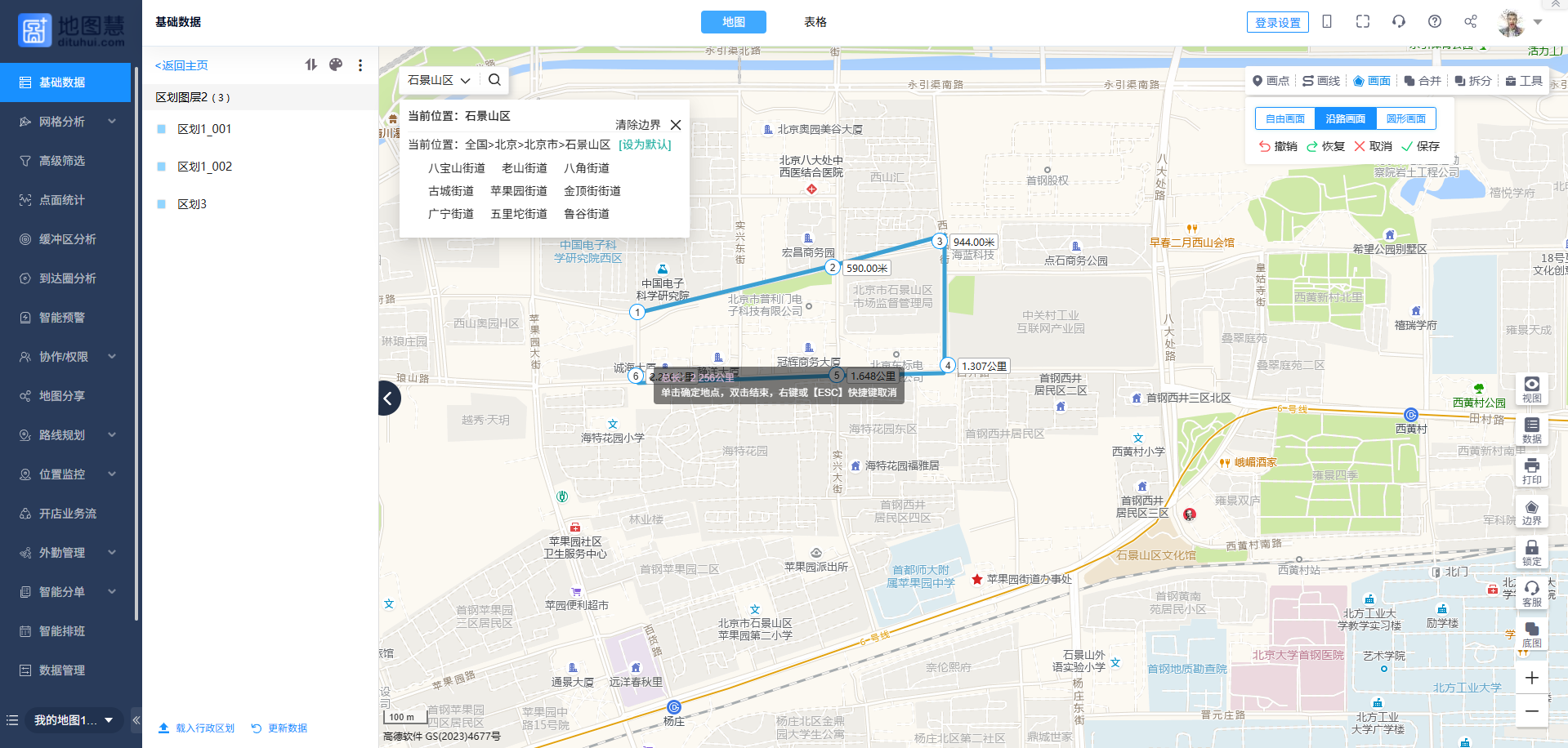Open the three-dot more options menu
This screenshot has width=1568, height=748.
(360, 65)
